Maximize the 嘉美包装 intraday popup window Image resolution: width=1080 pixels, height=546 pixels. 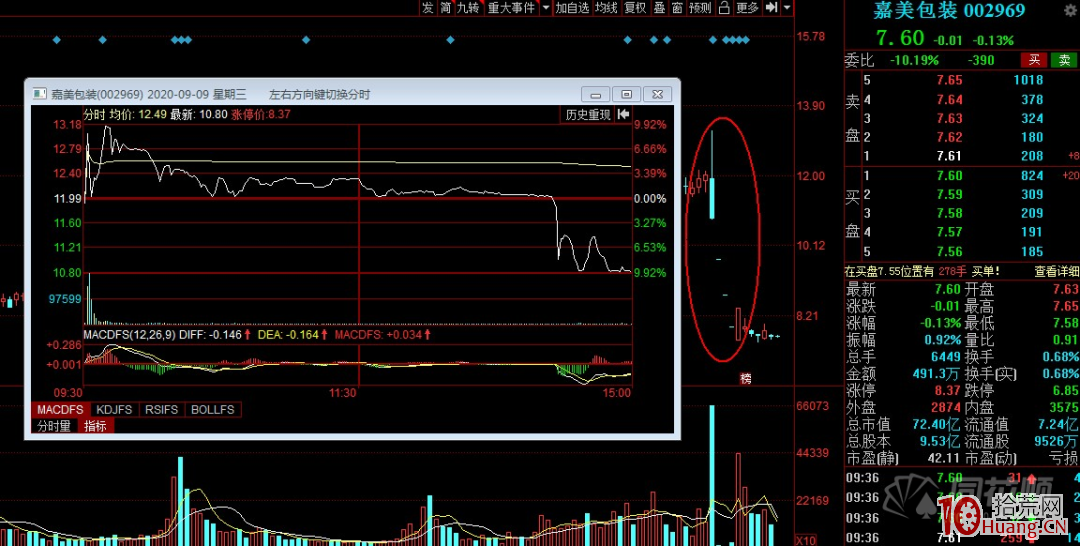(626, 94)
